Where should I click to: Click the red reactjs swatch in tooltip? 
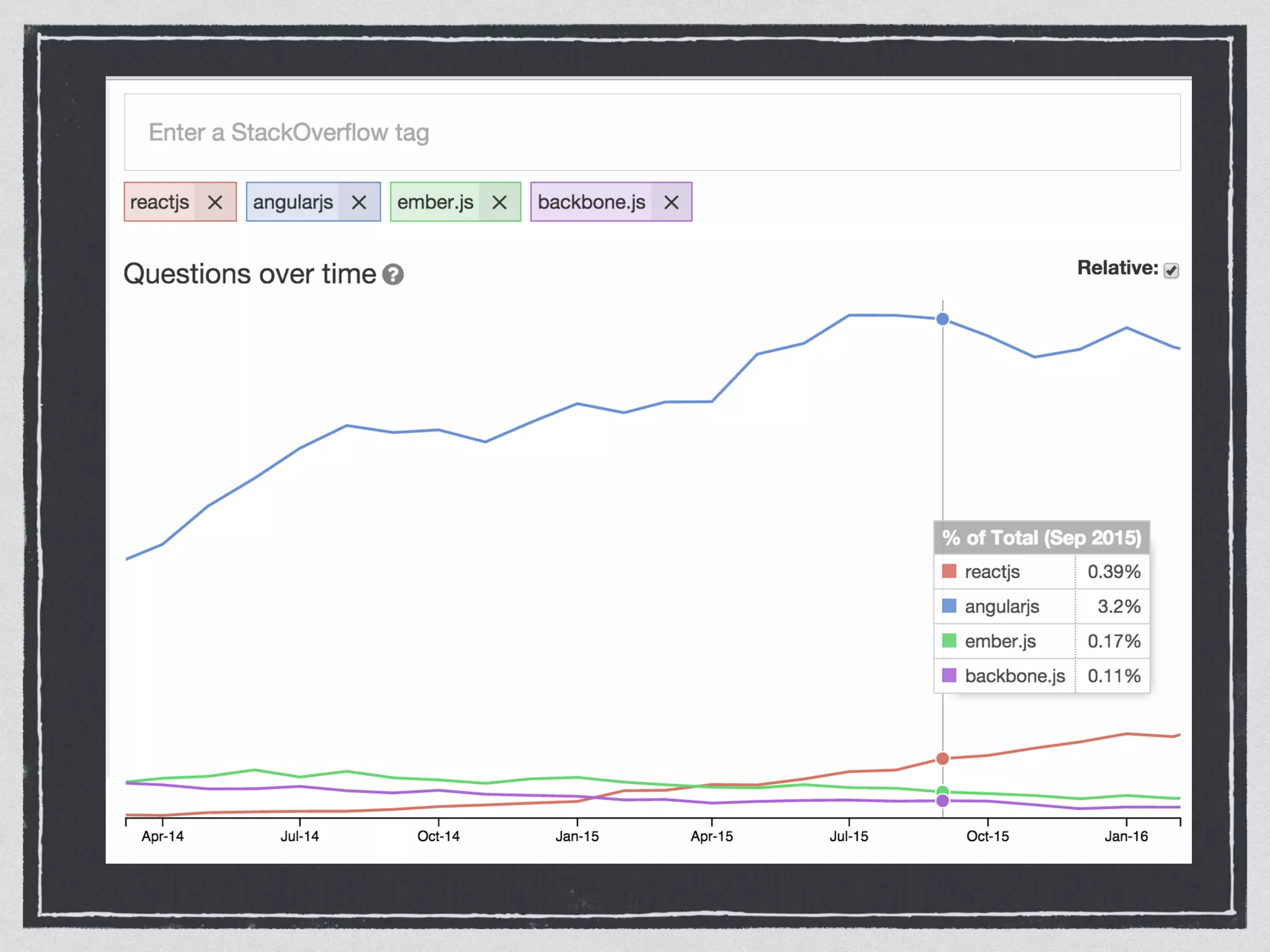949,571
